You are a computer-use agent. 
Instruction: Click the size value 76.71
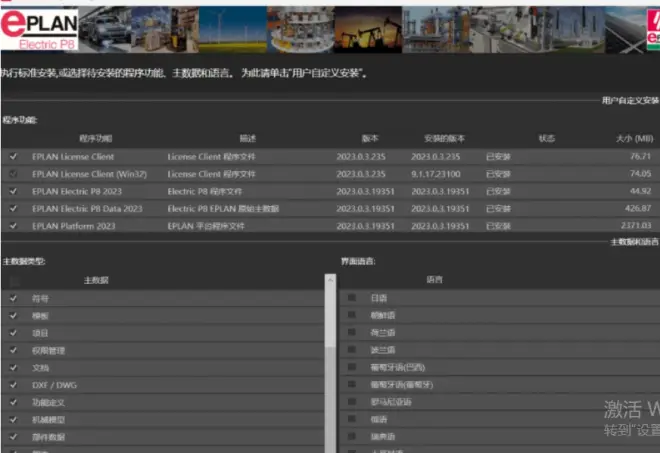640,156
